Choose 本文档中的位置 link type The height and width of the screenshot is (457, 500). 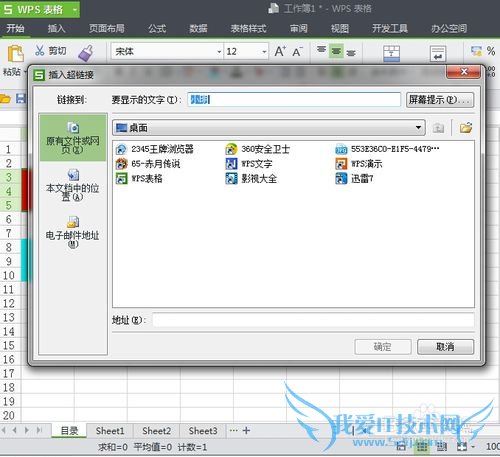[73, 185]
